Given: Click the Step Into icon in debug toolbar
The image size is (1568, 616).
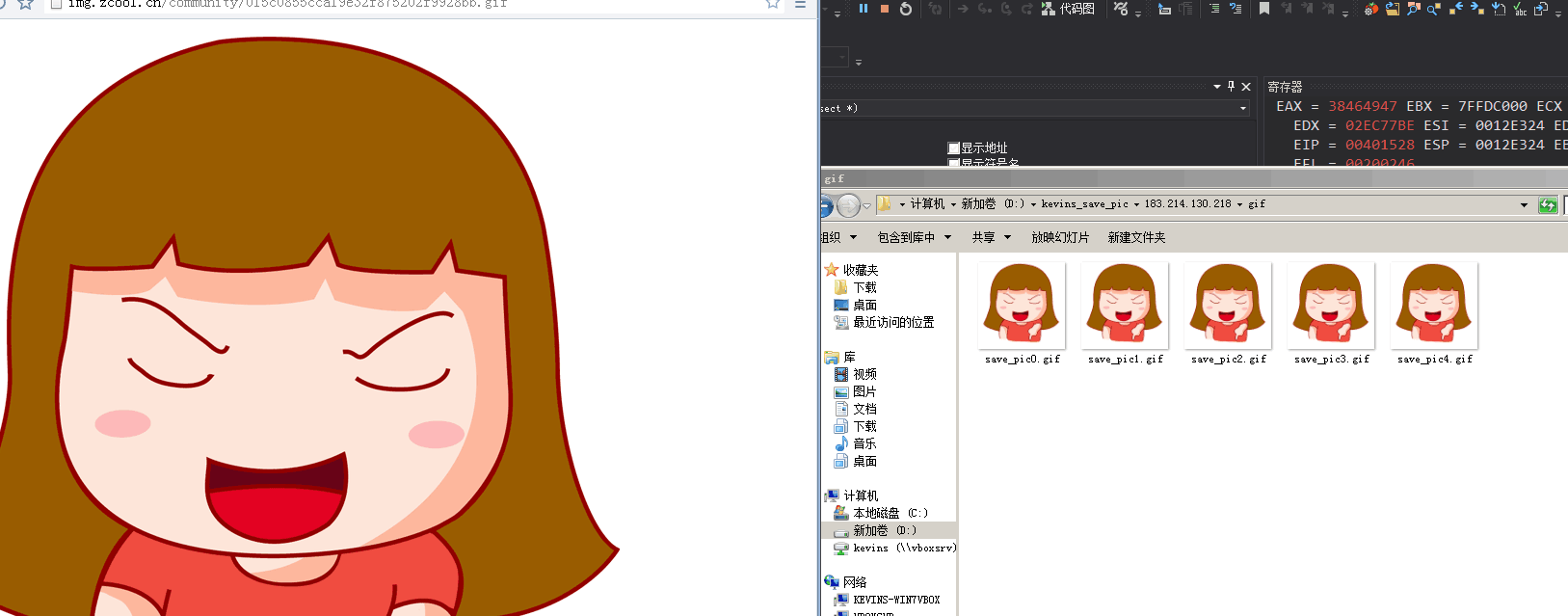Looking at the screenshot, I should coord(985,9).
